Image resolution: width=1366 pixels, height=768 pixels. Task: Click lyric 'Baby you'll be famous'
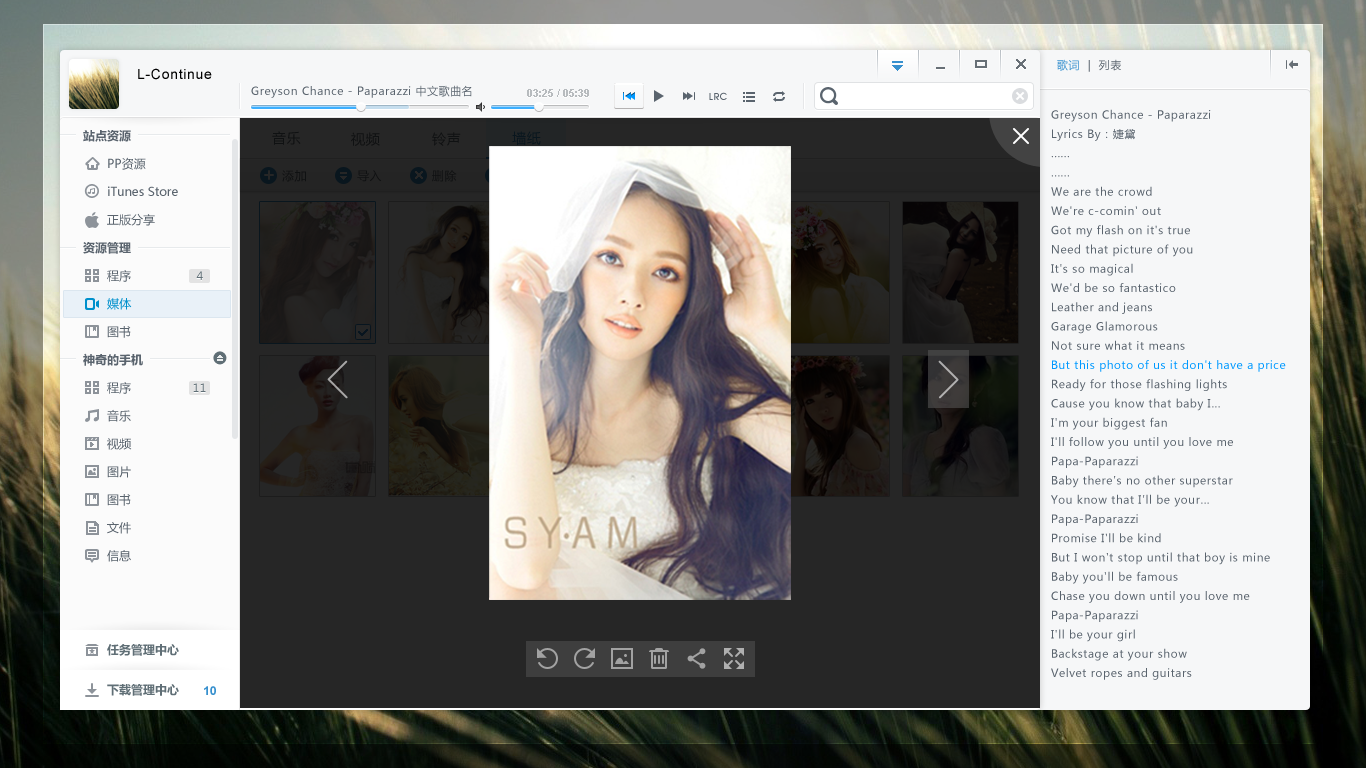click(x=1114, y=577)
